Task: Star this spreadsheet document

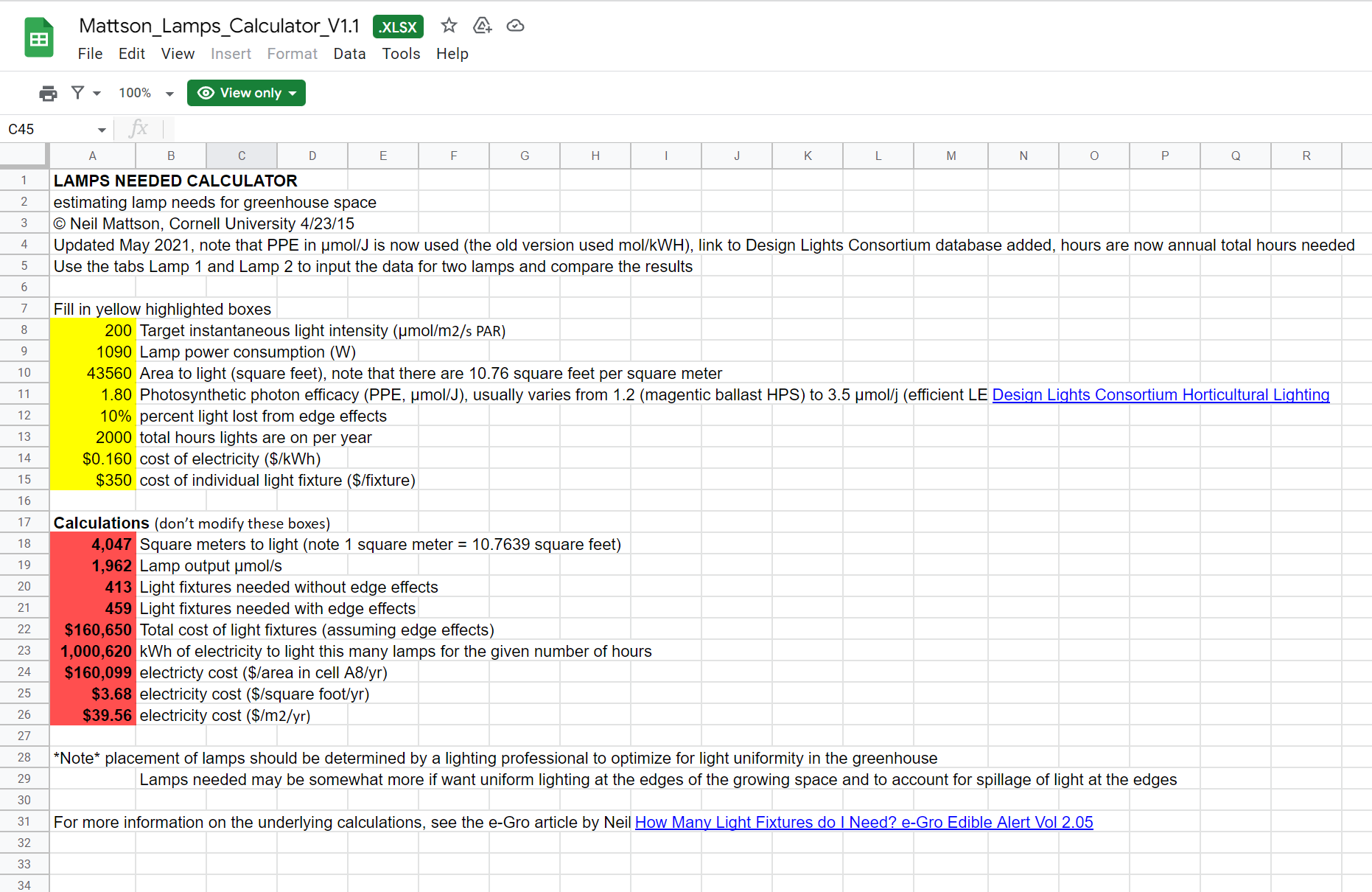Action: tap(449, 26)
